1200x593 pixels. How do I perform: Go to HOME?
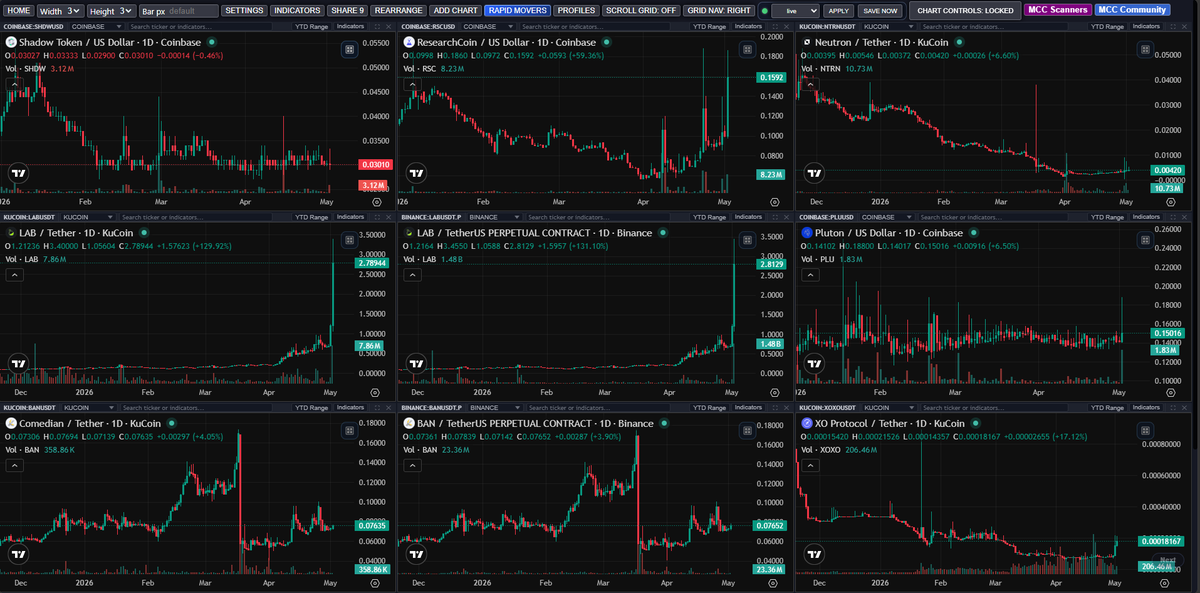[19, 10]
